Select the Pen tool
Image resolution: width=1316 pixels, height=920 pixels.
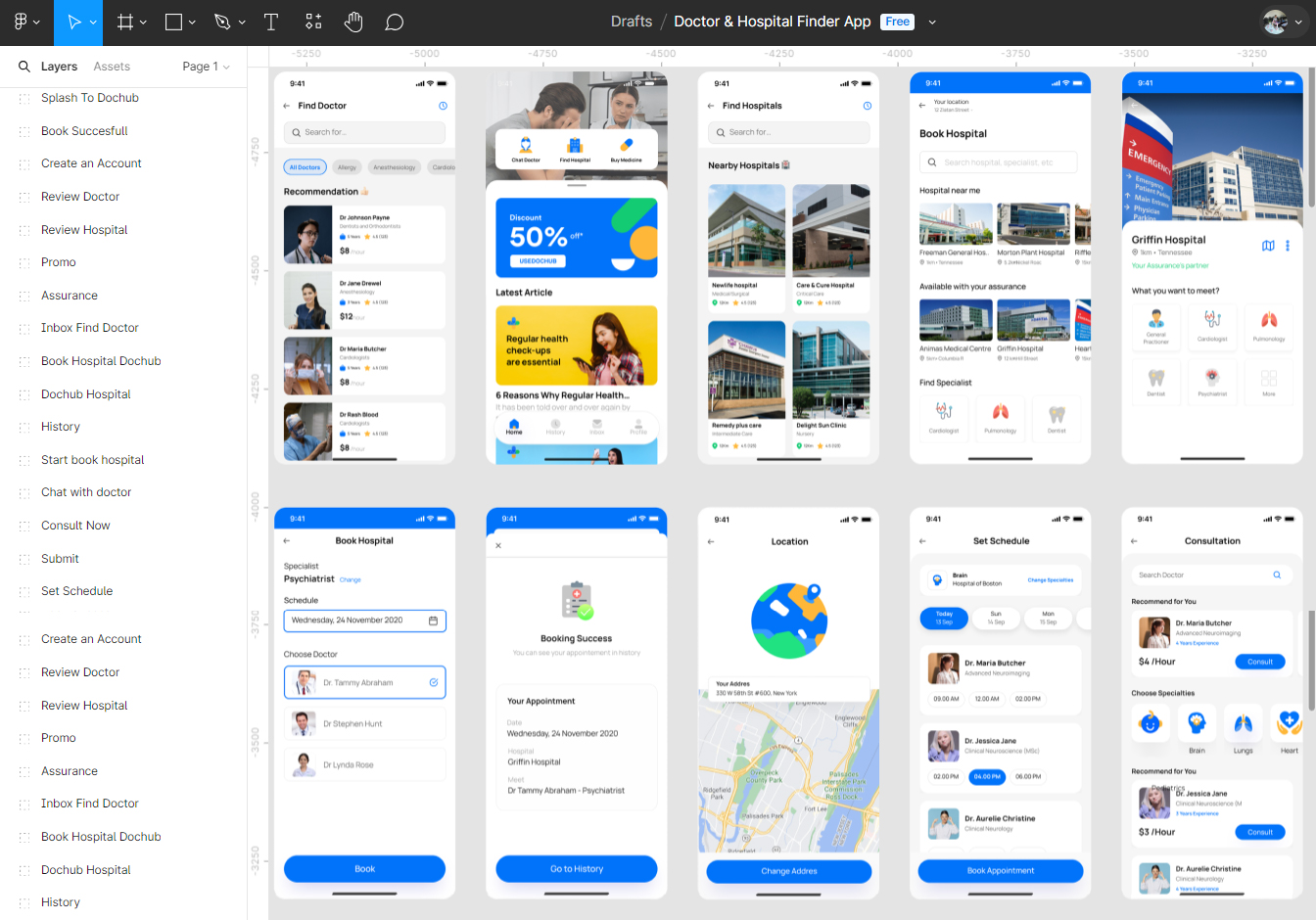(x=222, y=22)
